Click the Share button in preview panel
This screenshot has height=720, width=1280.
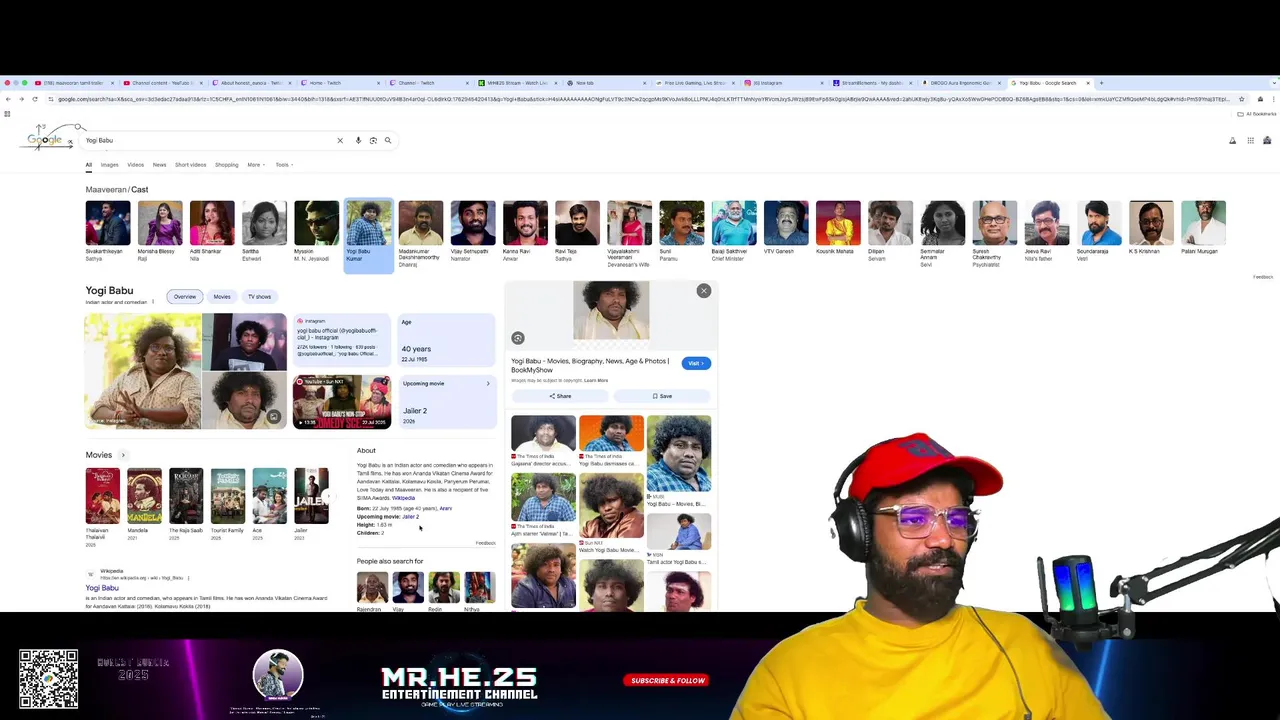click(560, 396)
